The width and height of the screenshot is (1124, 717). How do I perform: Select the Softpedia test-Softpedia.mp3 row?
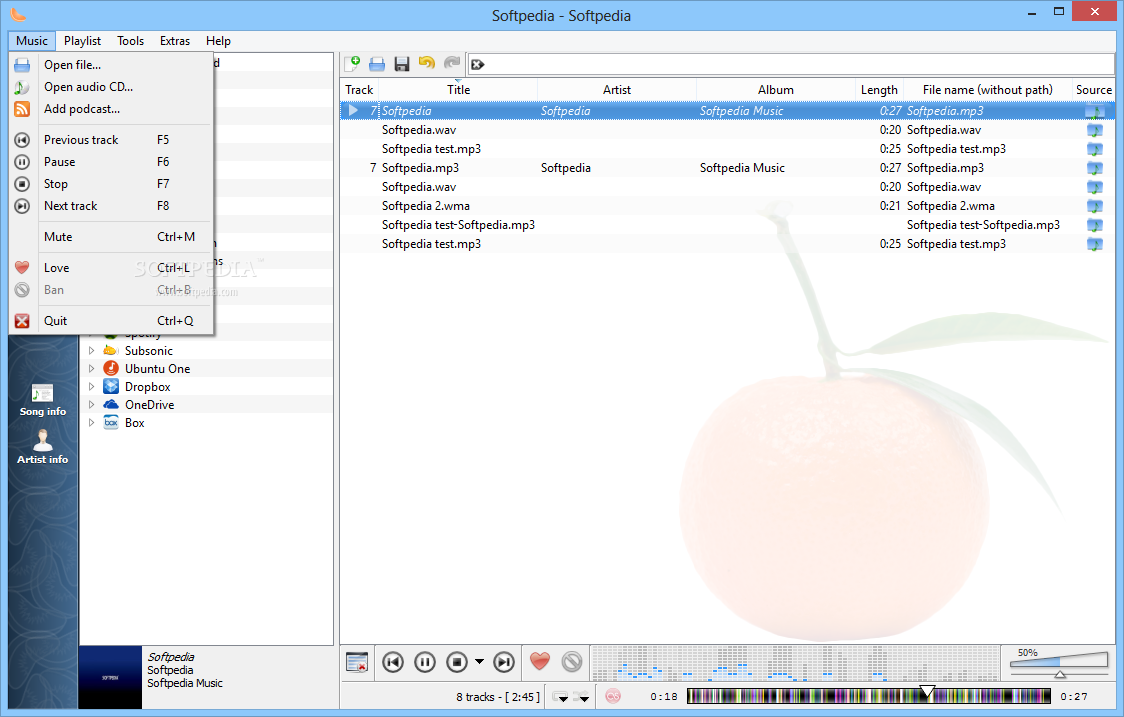coord(728,225)
